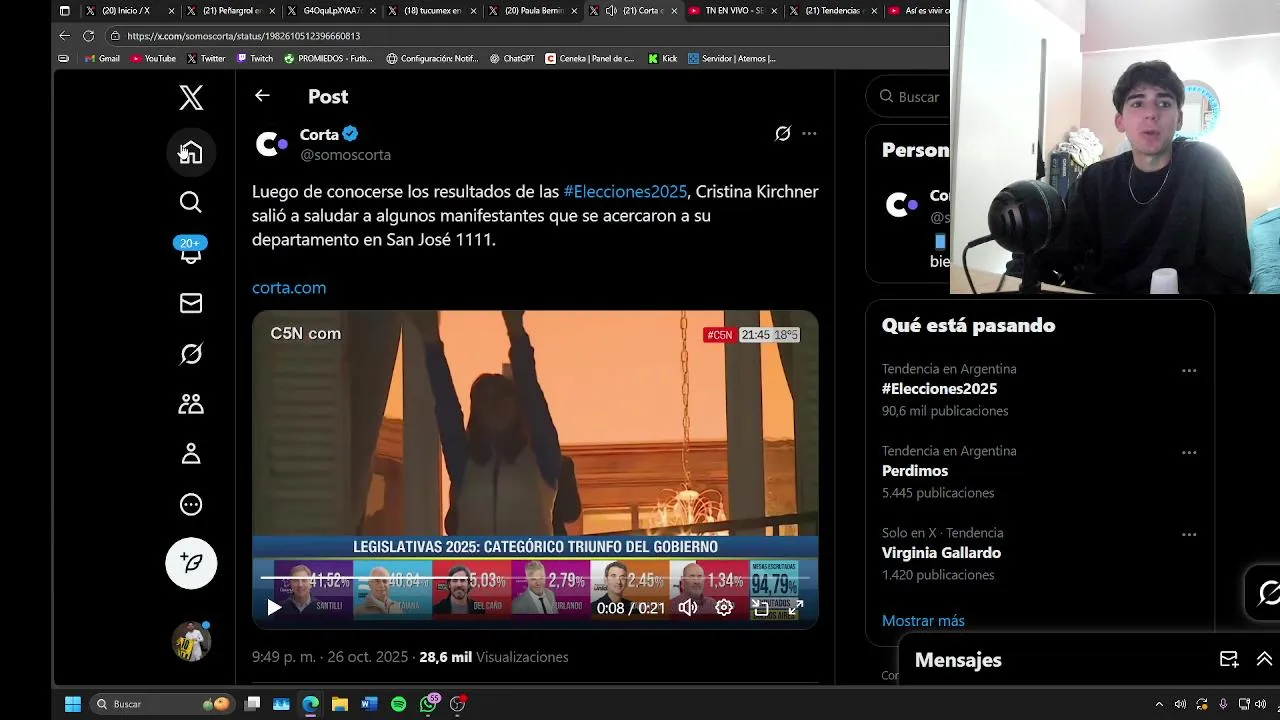Click Mostrar más under trends
The image size is (1280, 720).
pos(923,621)
